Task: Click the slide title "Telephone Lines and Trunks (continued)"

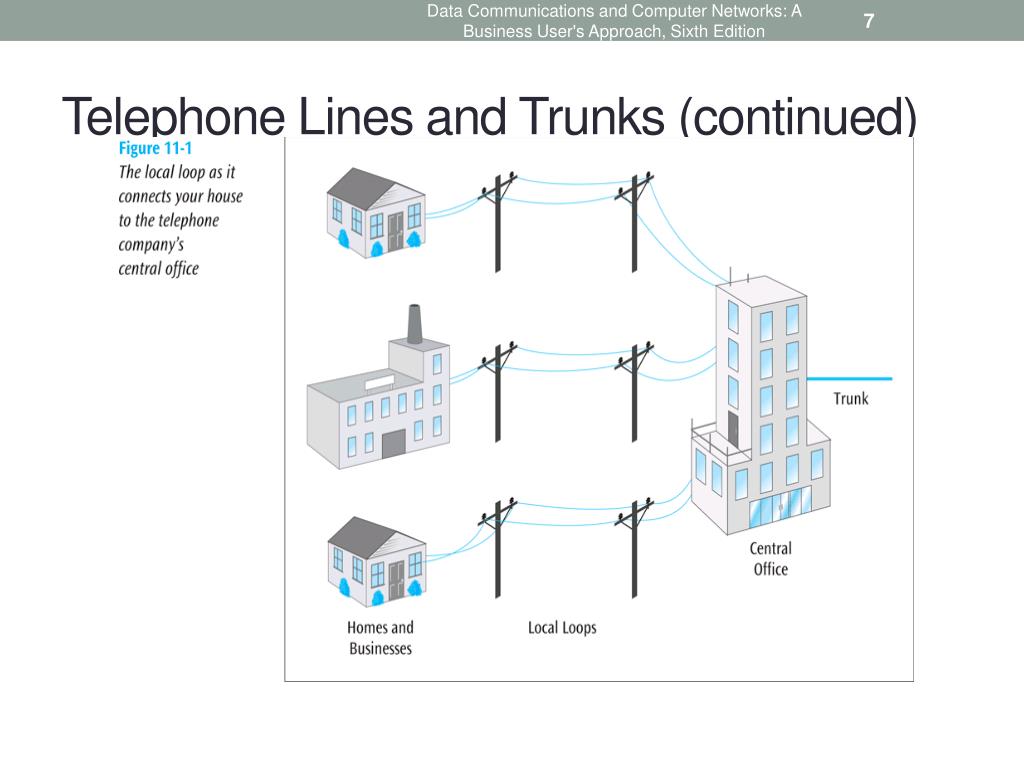Action: 489,116
